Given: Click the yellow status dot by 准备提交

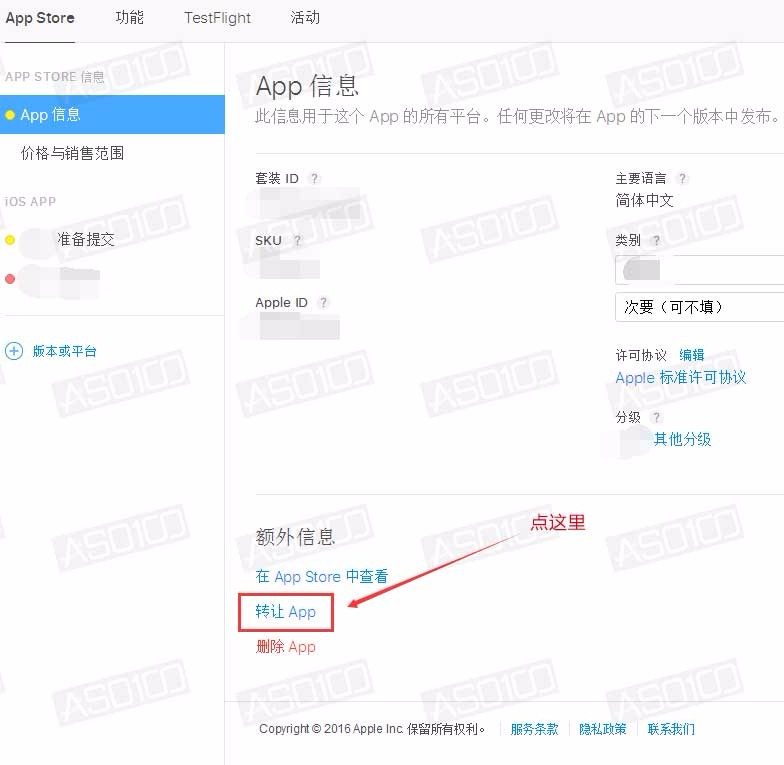Looking at the screenshot, I should coord(10,240).
